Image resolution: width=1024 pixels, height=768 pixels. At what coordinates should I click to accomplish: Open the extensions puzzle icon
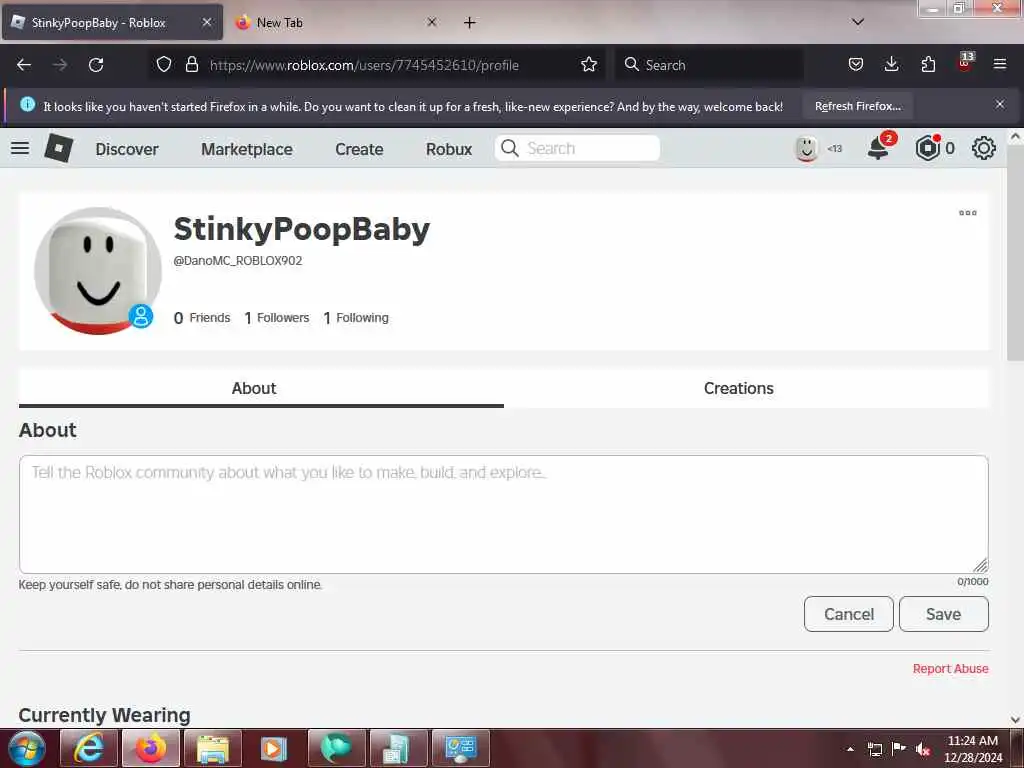(x=928, y=65)
